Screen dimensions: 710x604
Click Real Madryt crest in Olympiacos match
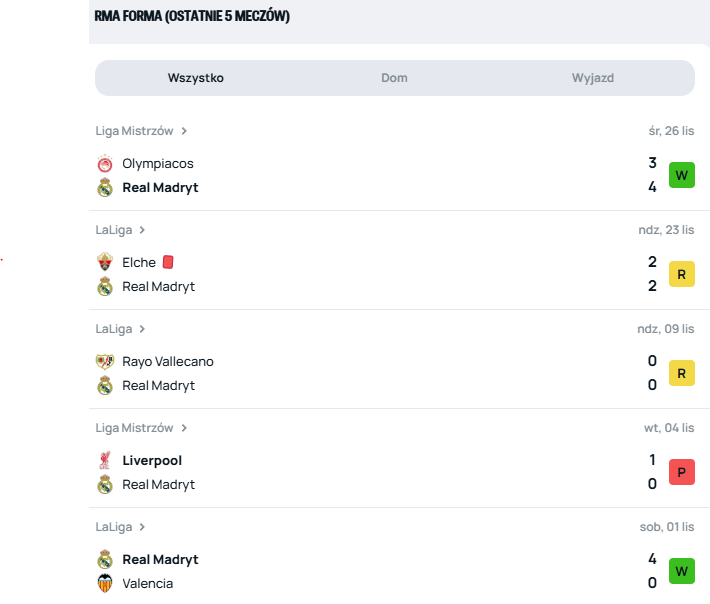105,188
